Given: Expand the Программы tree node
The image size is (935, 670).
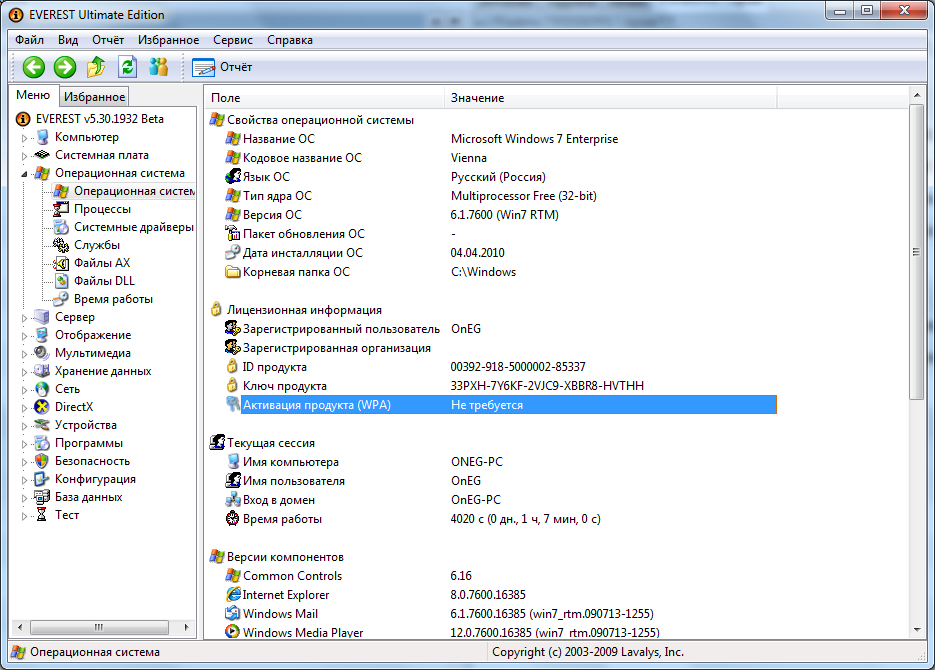Looking at the screenshot, I should tap(24, 443).
